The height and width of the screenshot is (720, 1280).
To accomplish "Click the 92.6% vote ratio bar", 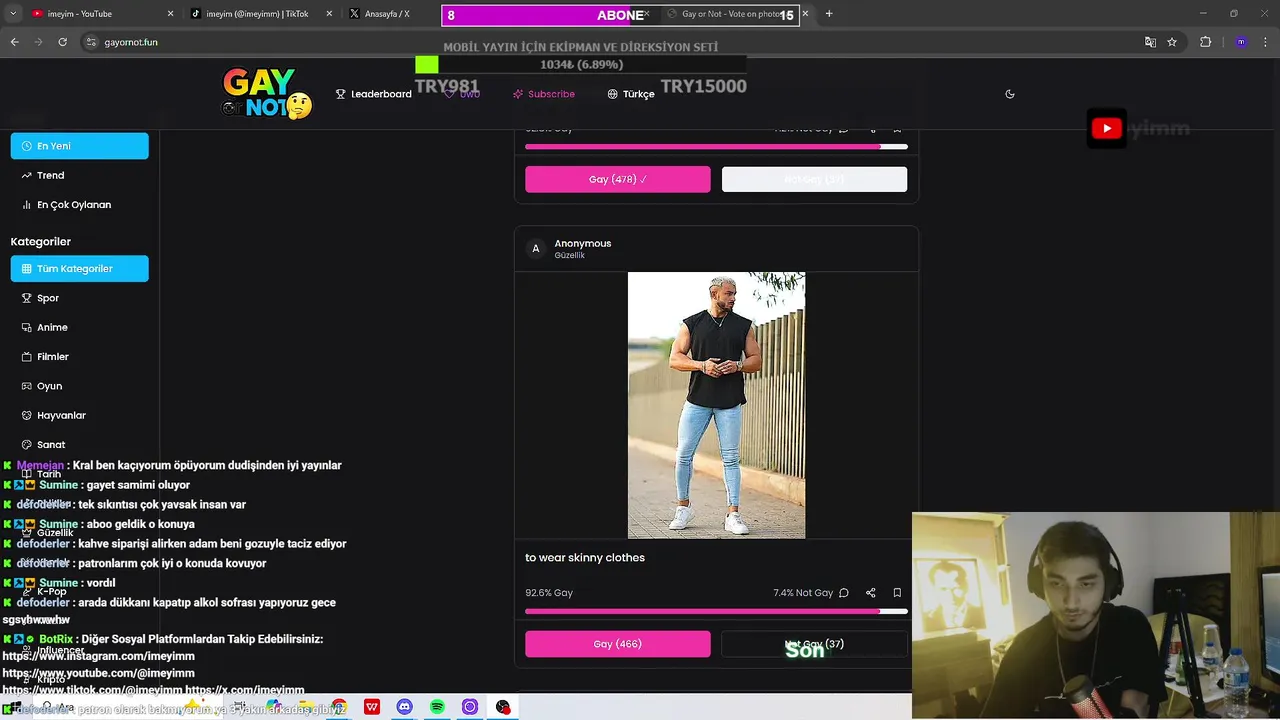I will click(716, 611).
